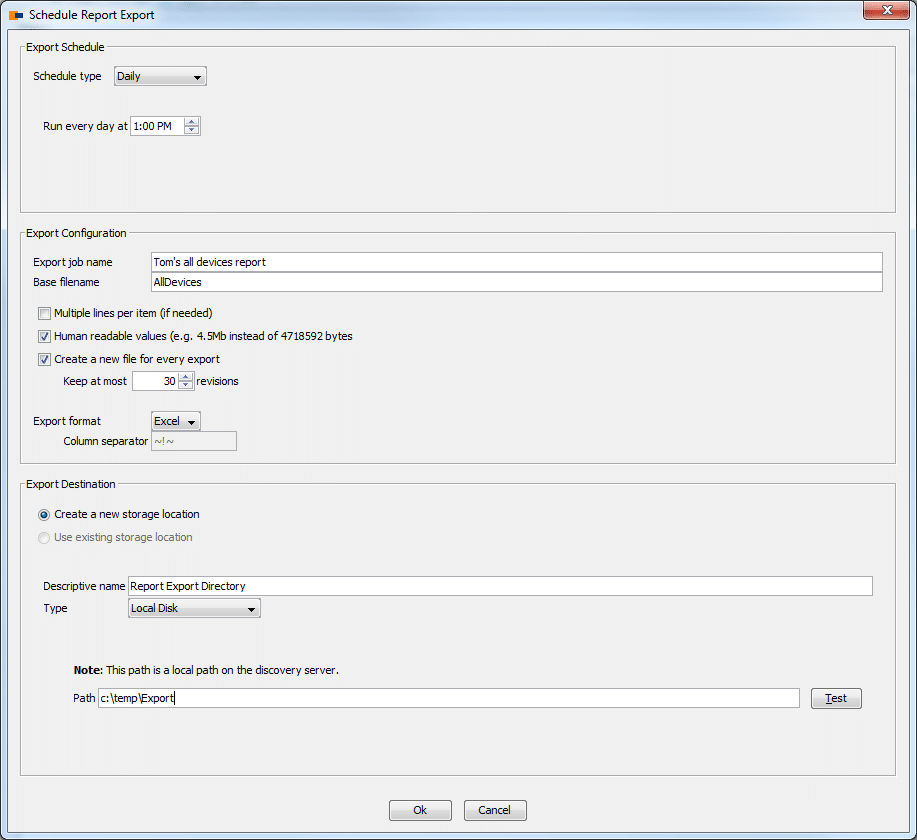Viewport: 917px width, 840px height.
Task: Close the Schedule Report Export dialog
Action: coord(884,11)
